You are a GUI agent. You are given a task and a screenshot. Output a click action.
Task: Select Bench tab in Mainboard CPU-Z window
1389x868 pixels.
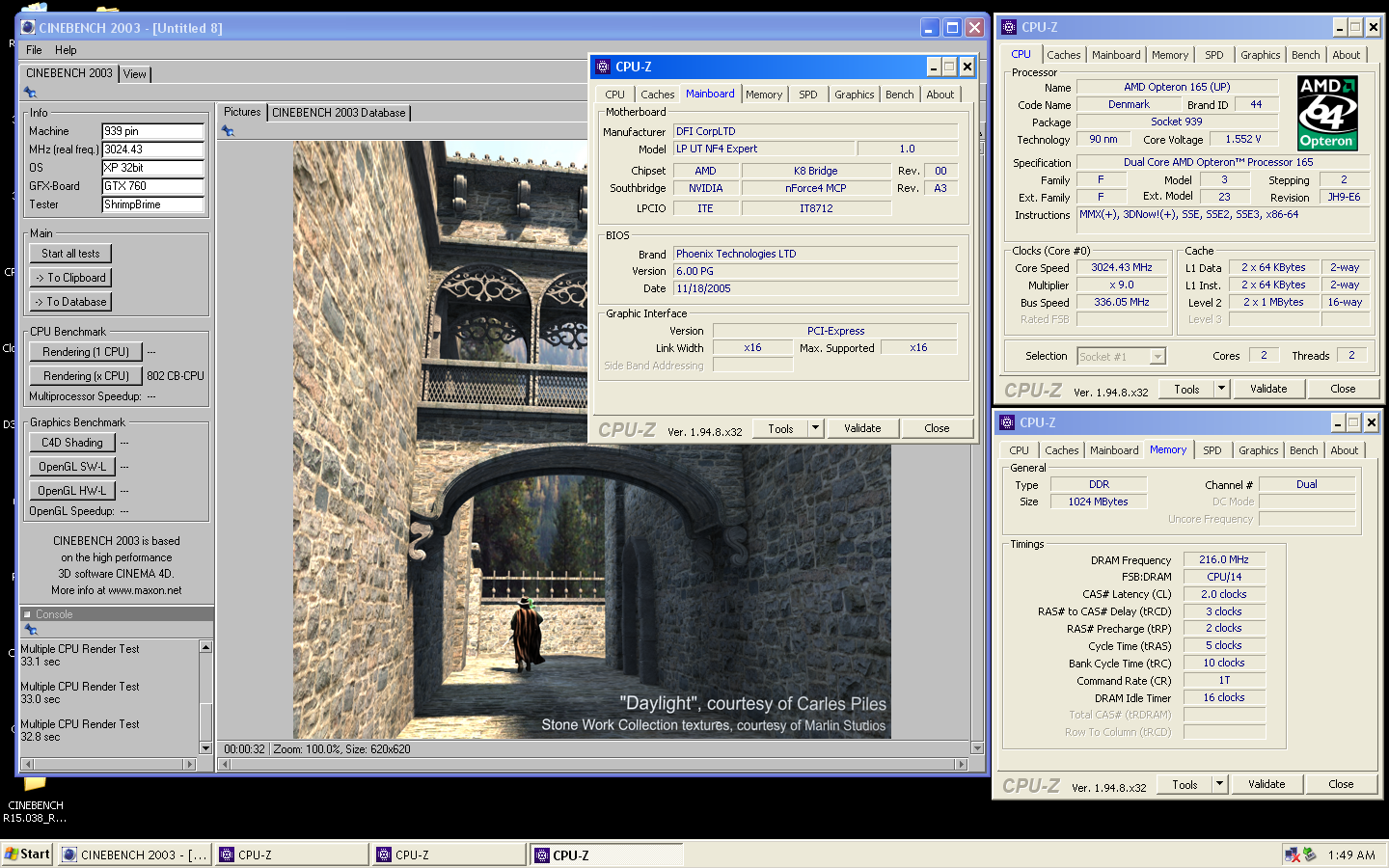click(x=900, y=95)
